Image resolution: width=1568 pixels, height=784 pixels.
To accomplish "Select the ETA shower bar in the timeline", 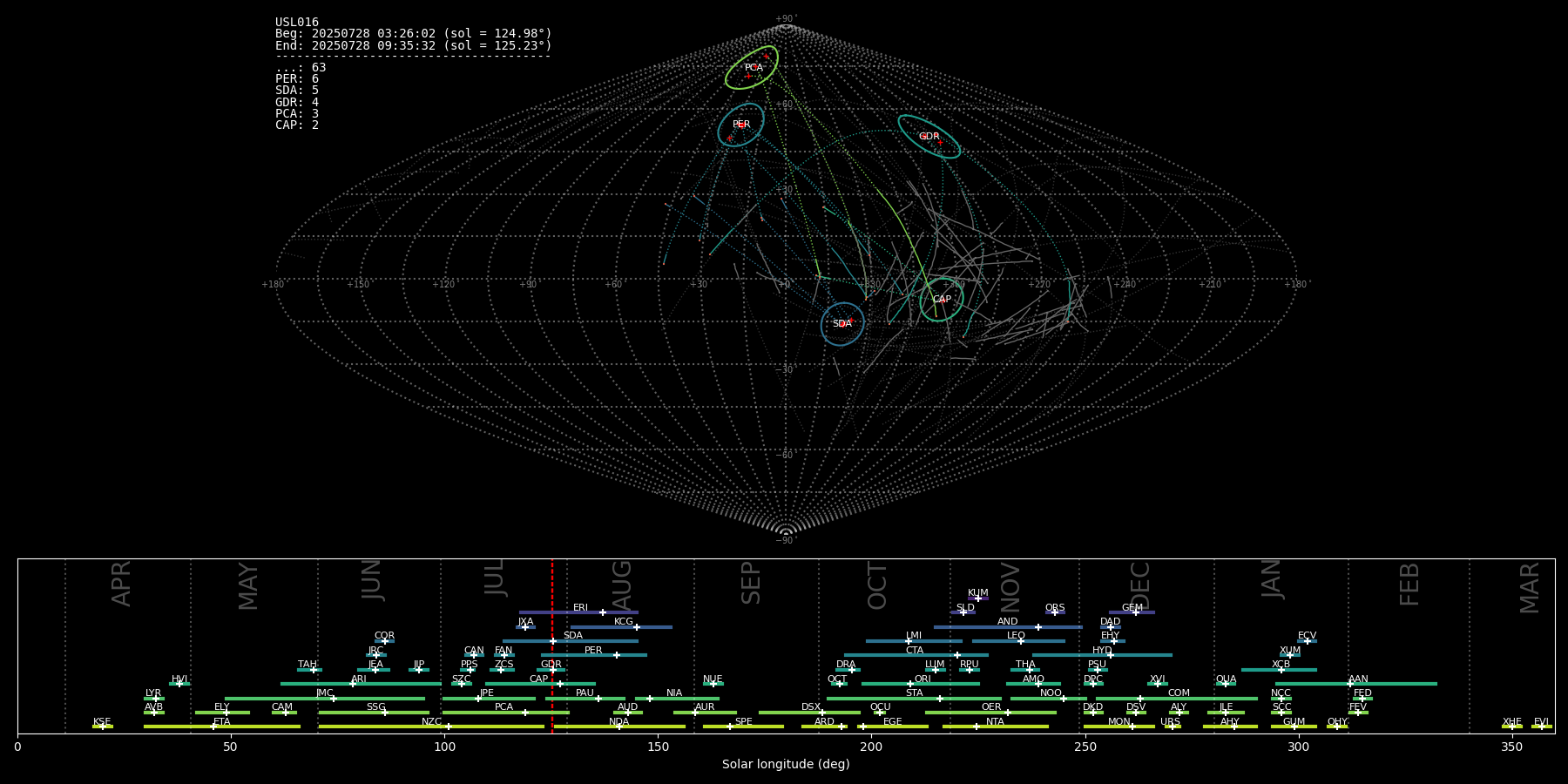I will (222, 727).
